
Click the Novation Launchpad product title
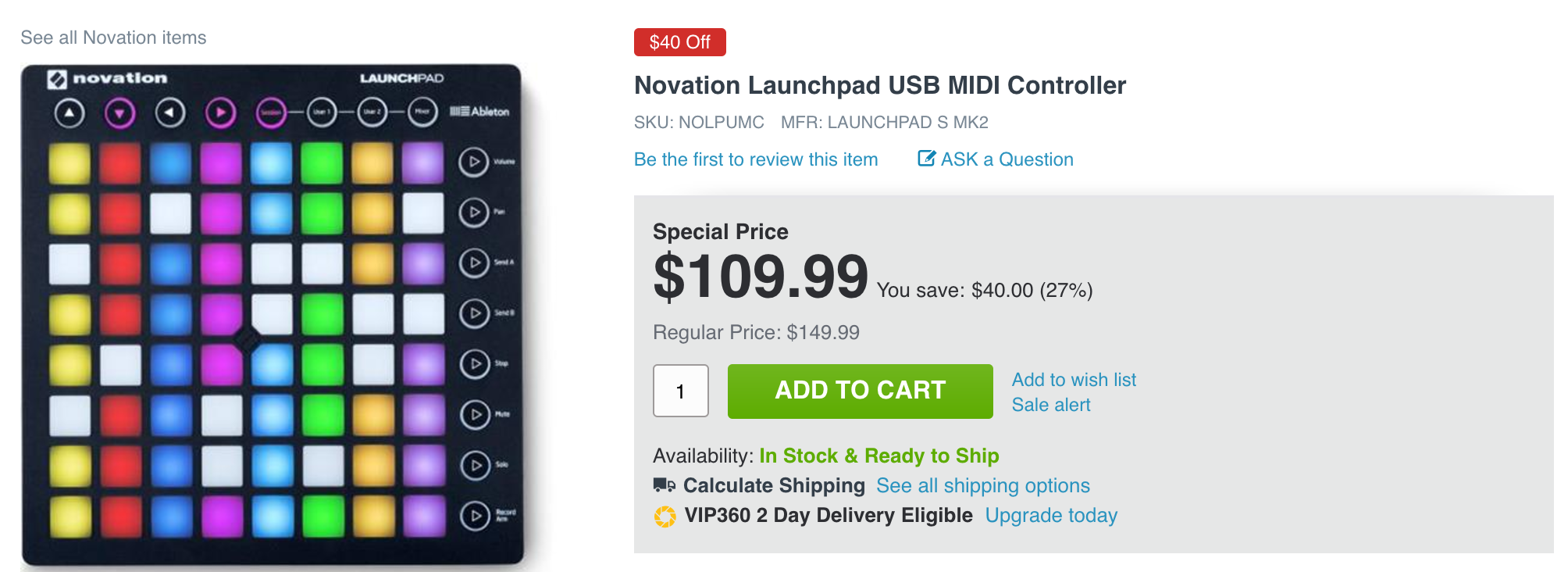(880, 85)
